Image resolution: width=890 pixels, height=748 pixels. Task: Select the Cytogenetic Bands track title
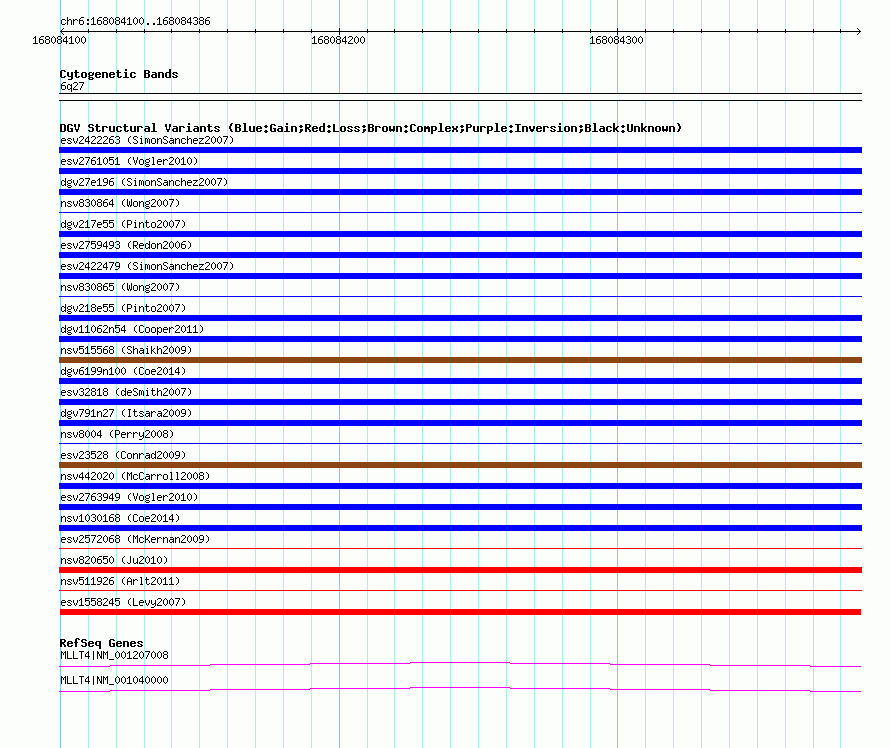point(119,74)
